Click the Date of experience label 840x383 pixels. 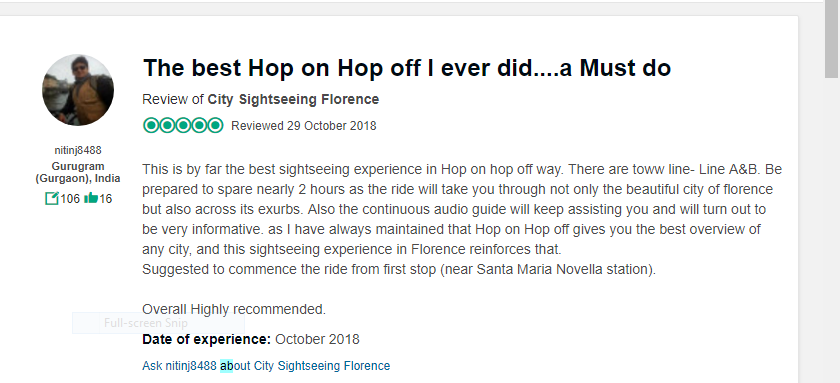(x=207, y=339)
